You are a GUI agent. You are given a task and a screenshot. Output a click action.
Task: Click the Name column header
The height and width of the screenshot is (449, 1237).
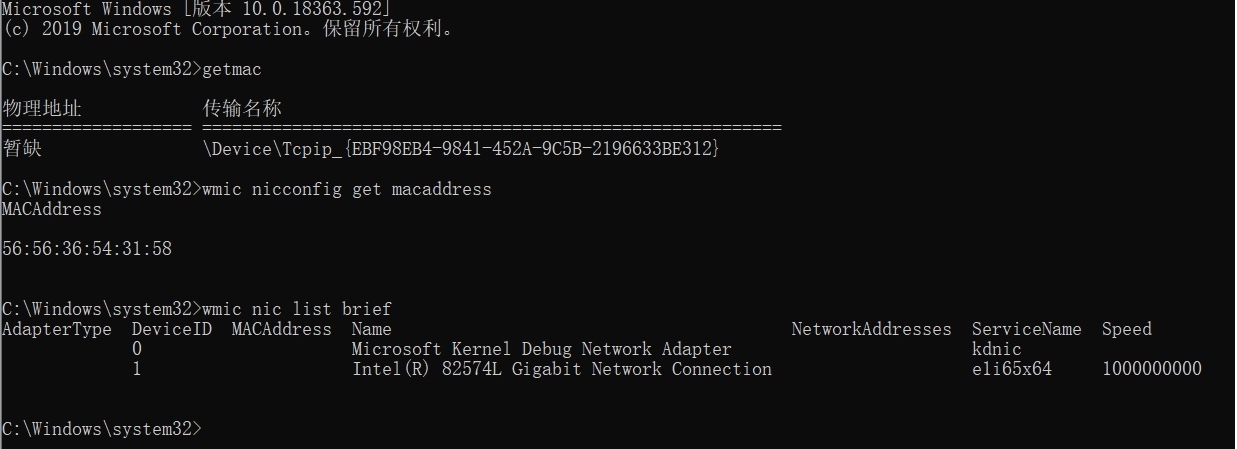tap(371, 329)
